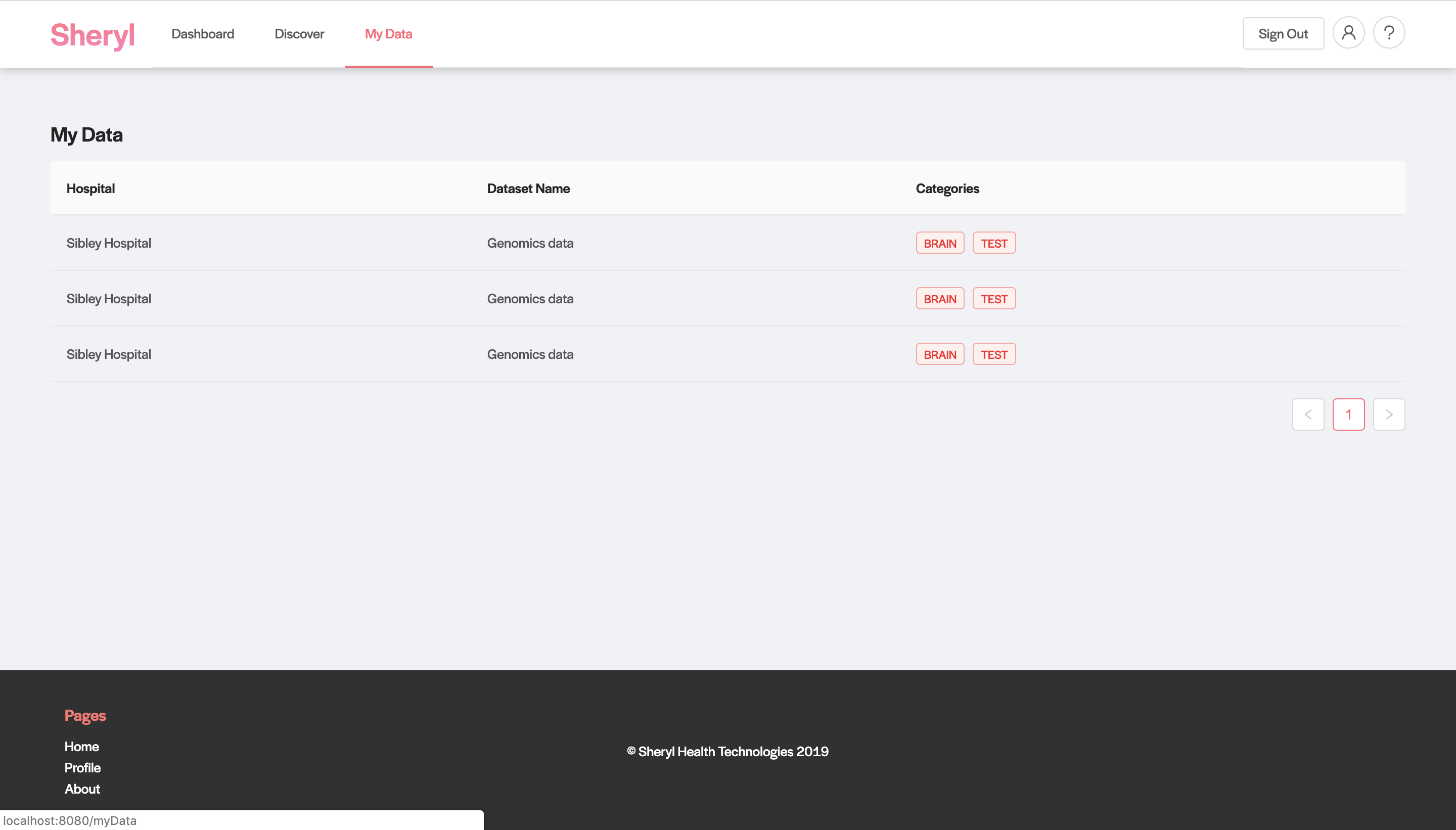This screenshot has height=830, width=1456.
Task: Open Profile link in footer
Action: [82, 767]
